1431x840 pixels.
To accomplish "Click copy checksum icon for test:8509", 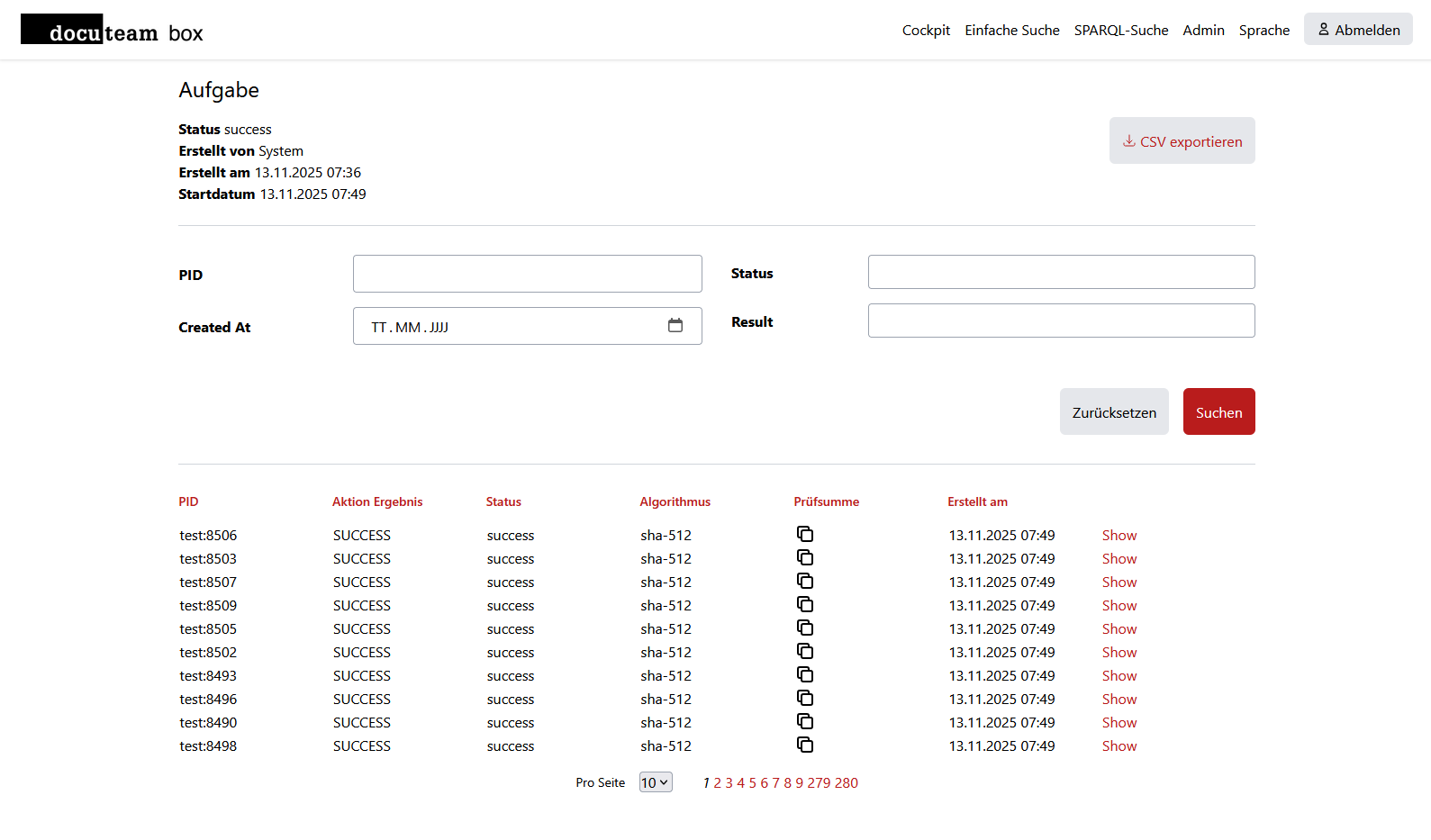I will [805, 604].
